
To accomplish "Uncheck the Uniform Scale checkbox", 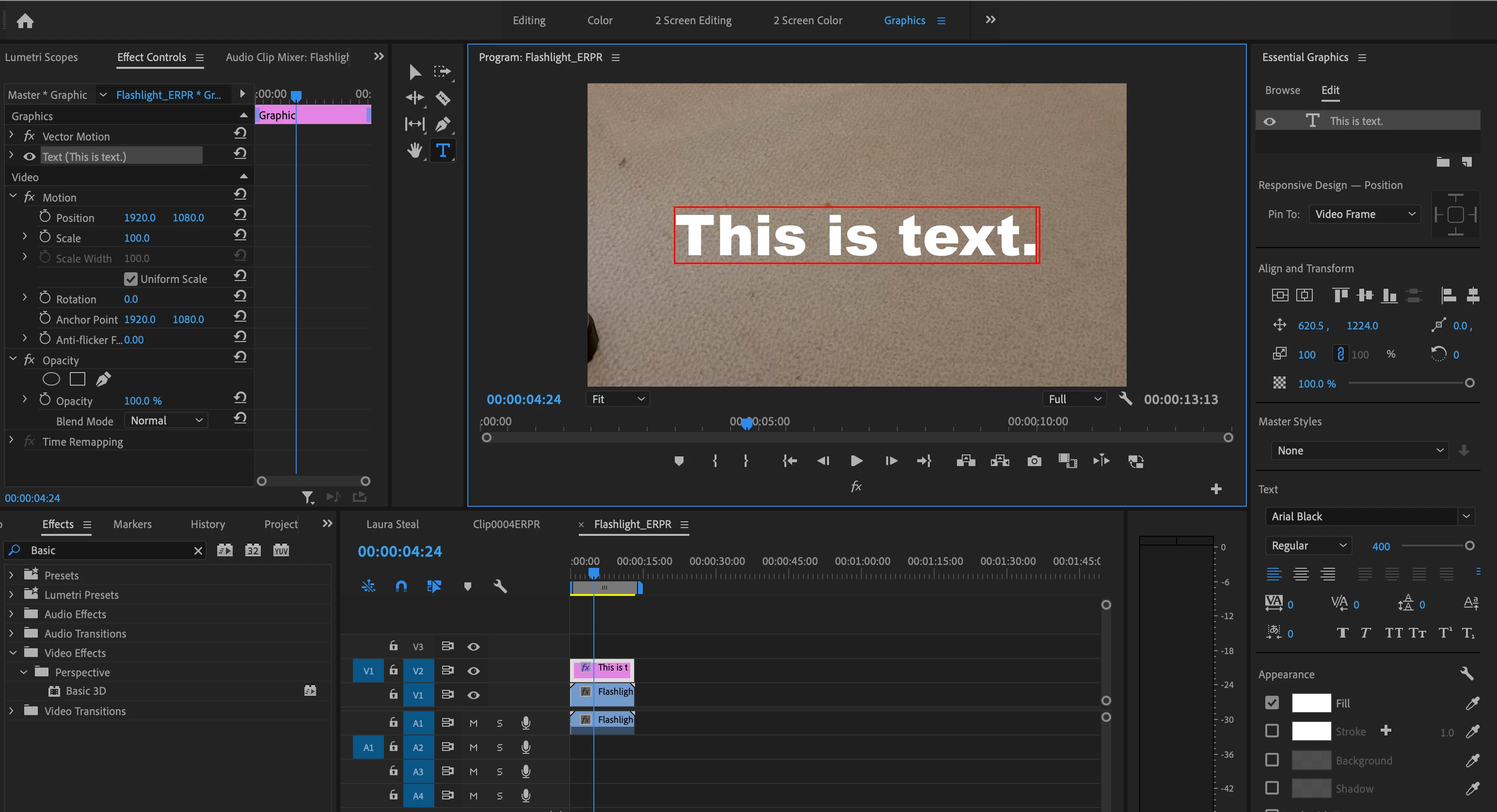I will pyautogui.click(x=131, y=279).
